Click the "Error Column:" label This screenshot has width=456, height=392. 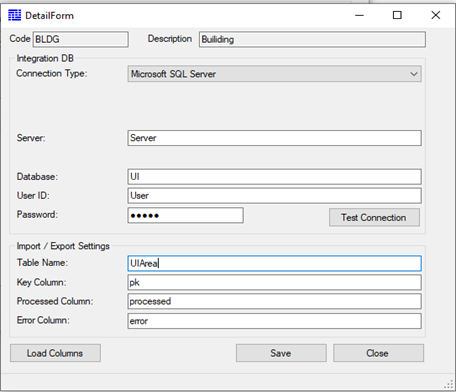click(x=43, y=320)
